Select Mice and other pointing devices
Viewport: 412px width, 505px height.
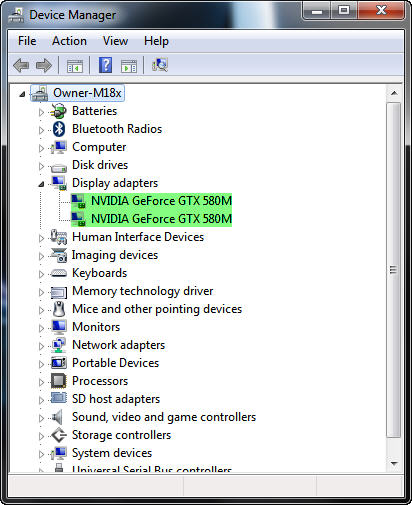tap(157, 309)
